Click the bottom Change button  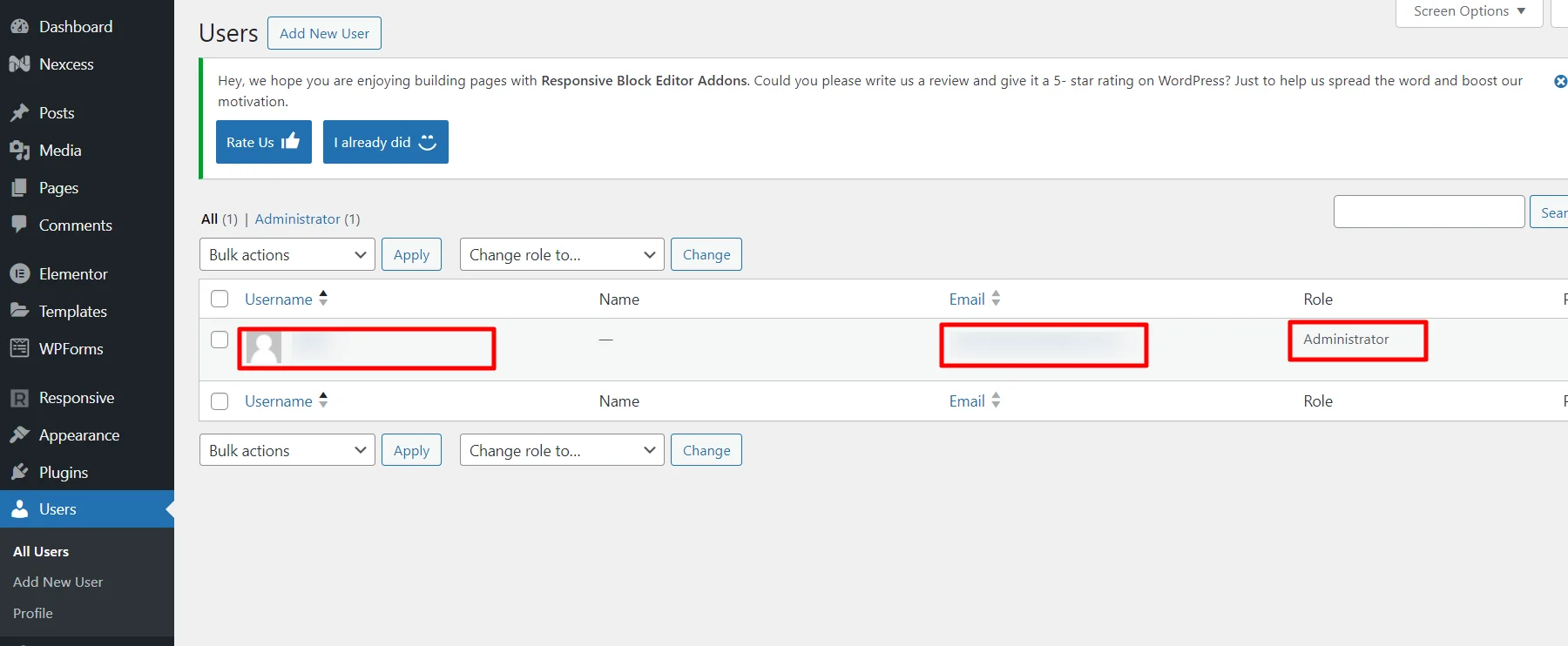(706, 450)
